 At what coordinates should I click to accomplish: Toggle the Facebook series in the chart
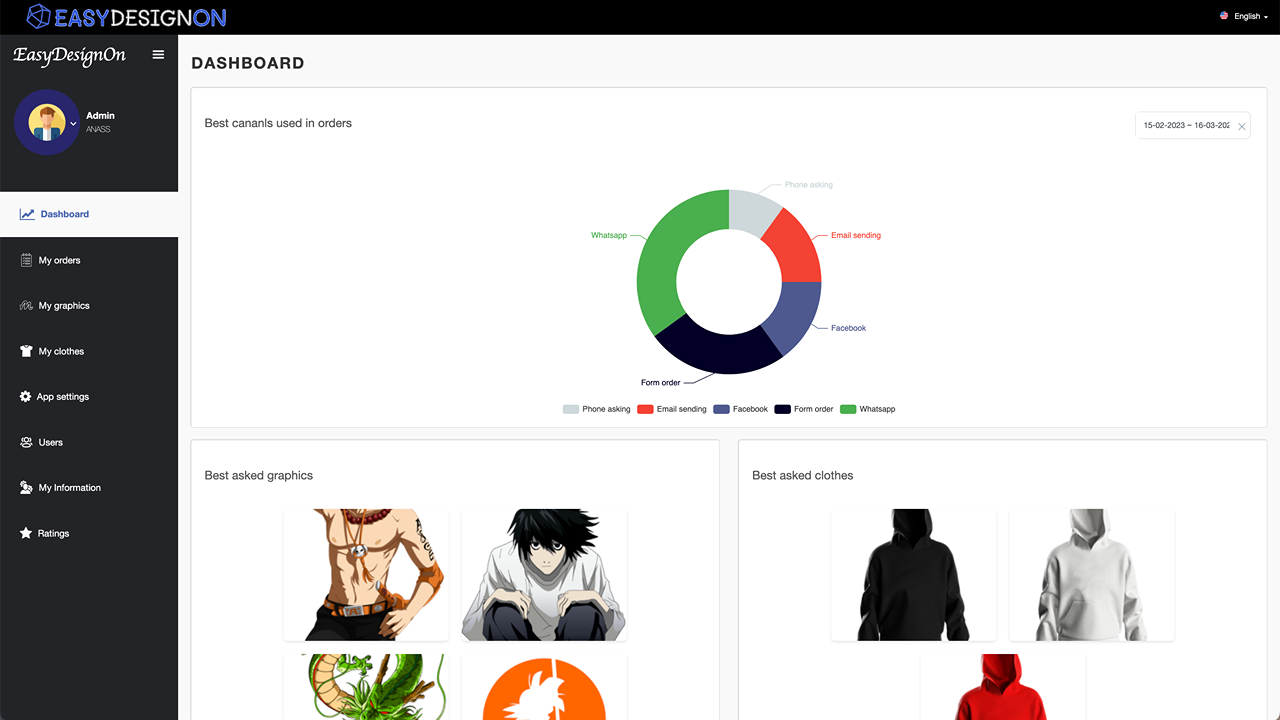[739, 408]
